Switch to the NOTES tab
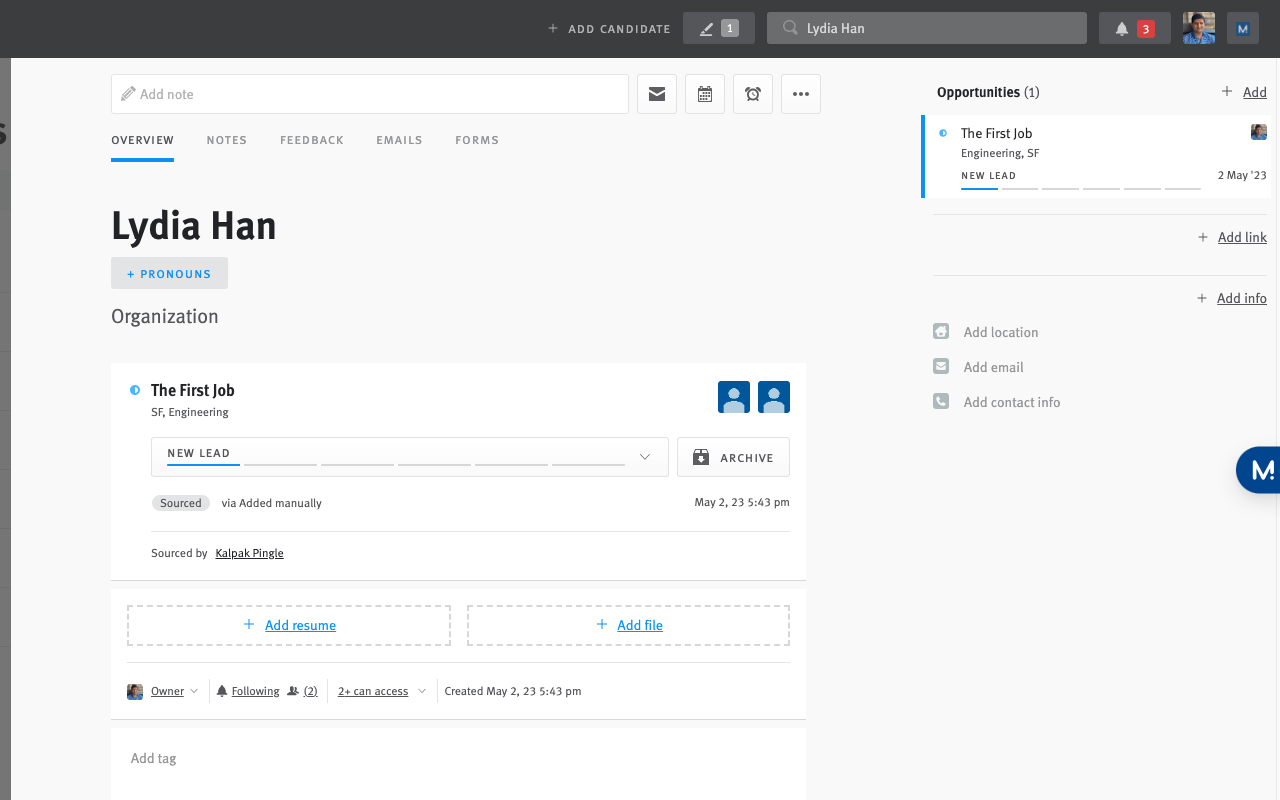 (x=226, y=140)
